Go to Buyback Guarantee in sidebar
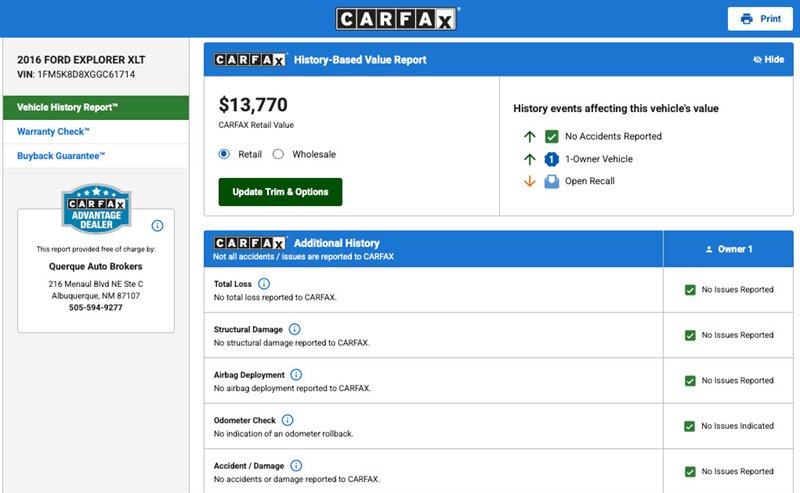 (61, 156)
